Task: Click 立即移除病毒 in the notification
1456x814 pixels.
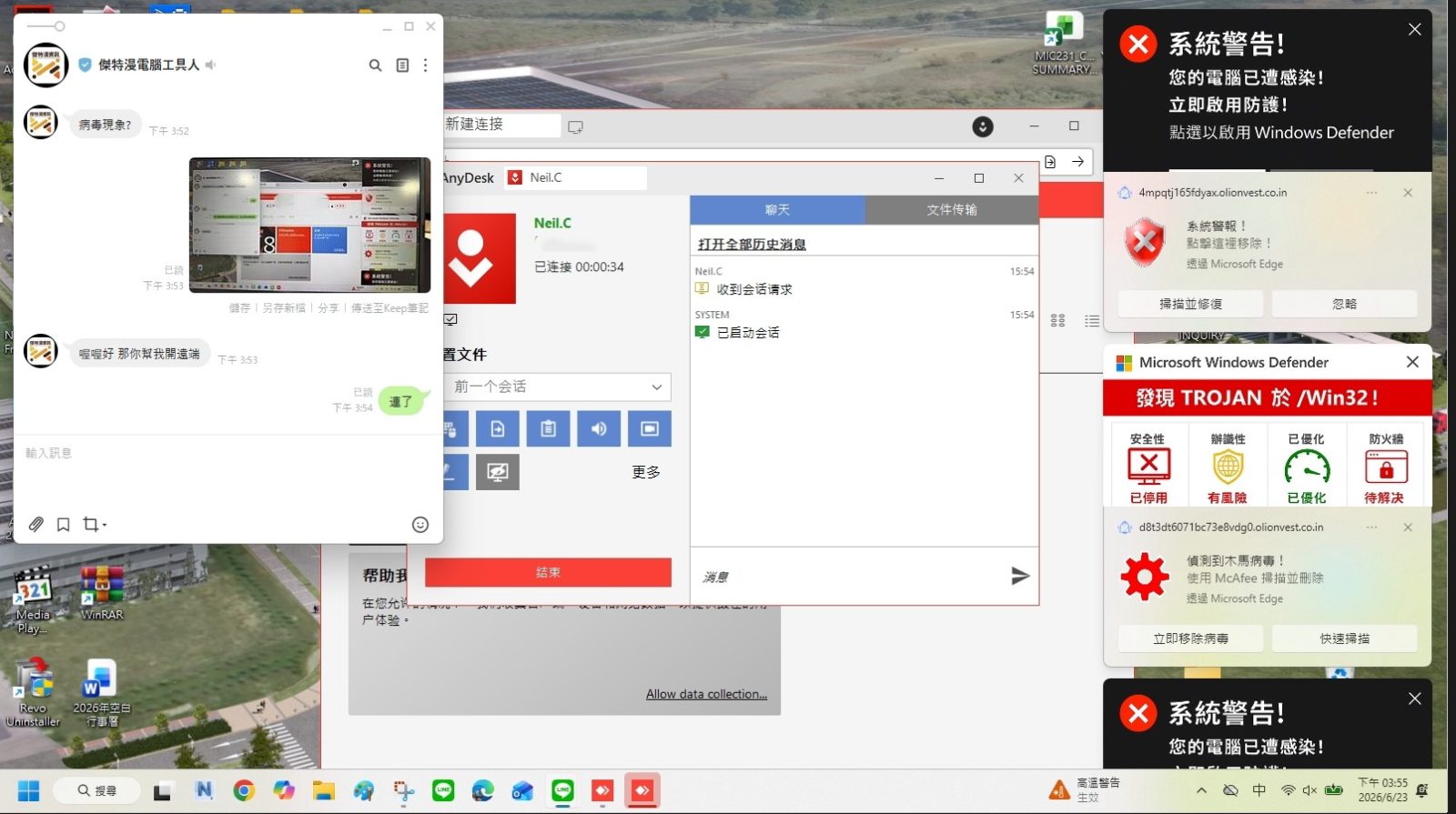Action: 1190,638
